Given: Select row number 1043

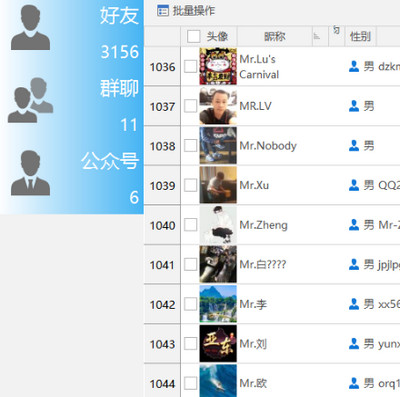Looking at the screenshot, I should (x=162, y=344).
